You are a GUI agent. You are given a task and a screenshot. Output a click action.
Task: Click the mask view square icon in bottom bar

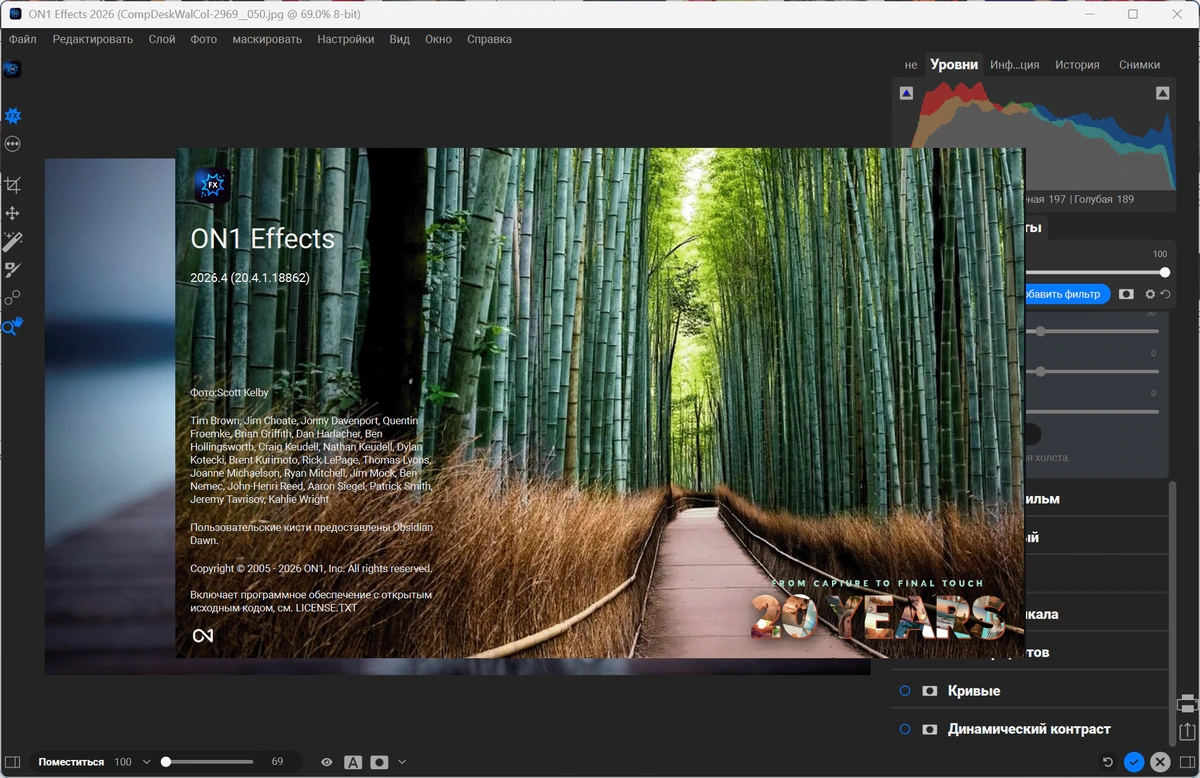click(x=379, y=762)
